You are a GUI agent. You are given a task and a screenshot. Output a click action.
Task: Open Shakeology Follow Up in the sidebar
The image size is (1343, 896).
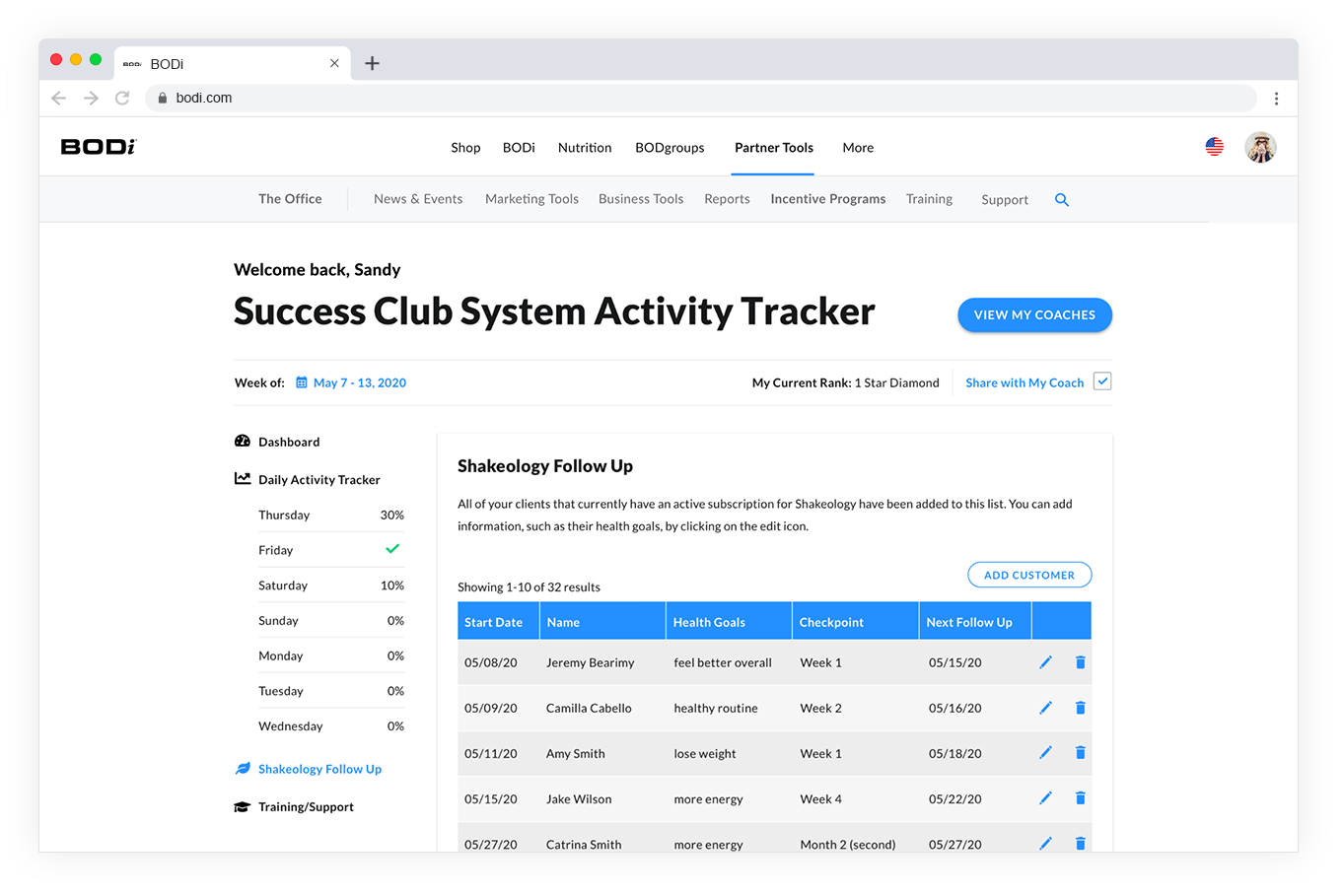[x=319, y=769]
